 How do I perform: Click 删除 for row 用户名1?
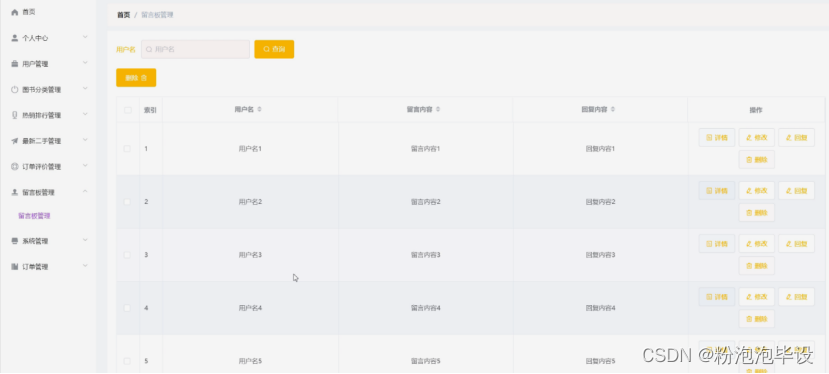757,159
